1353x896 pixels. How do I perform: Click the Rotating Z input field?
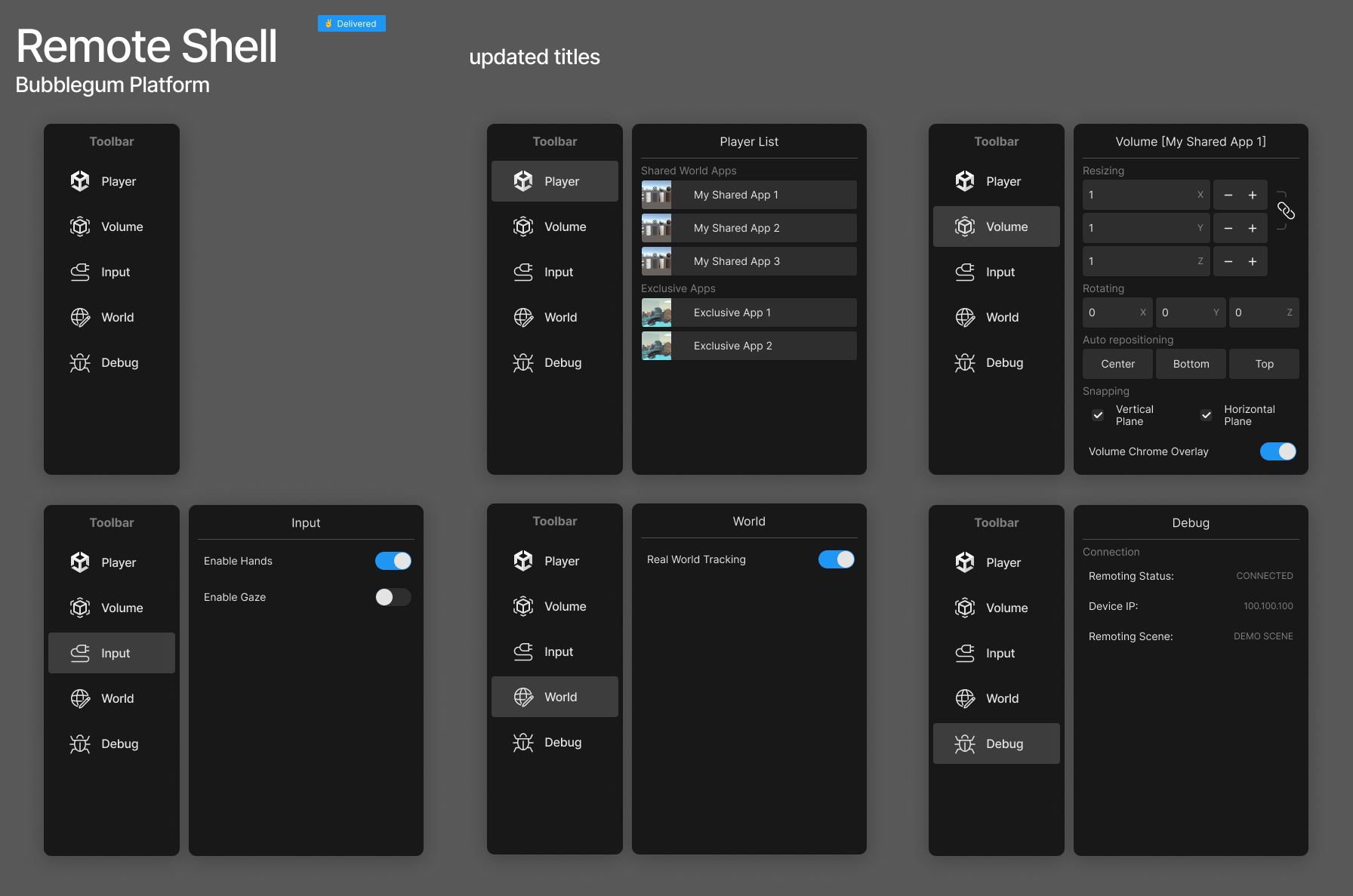pos(1264,313)
